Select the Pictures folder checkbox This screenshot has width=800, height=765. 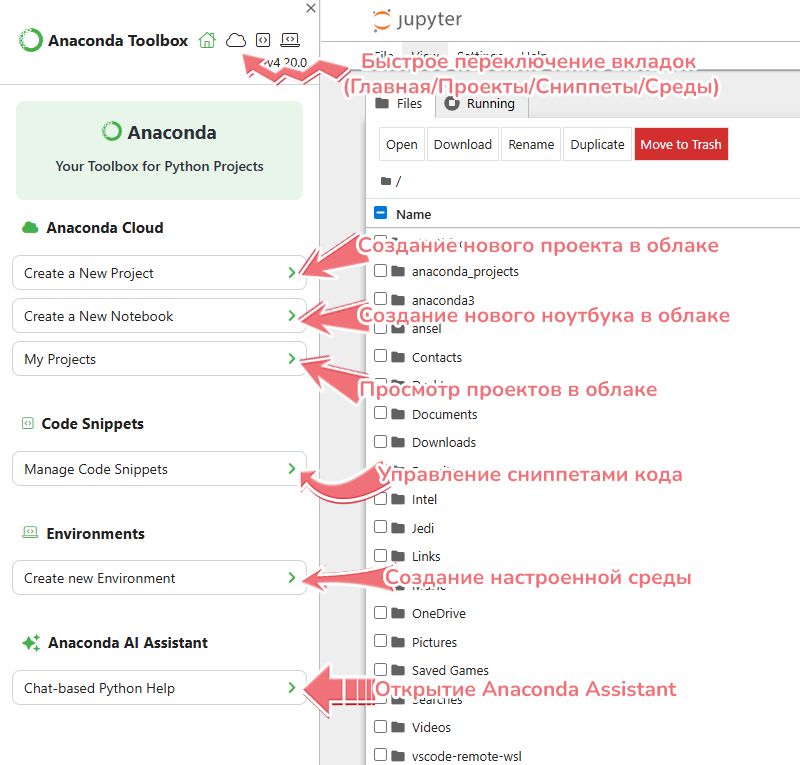point(380,642)
